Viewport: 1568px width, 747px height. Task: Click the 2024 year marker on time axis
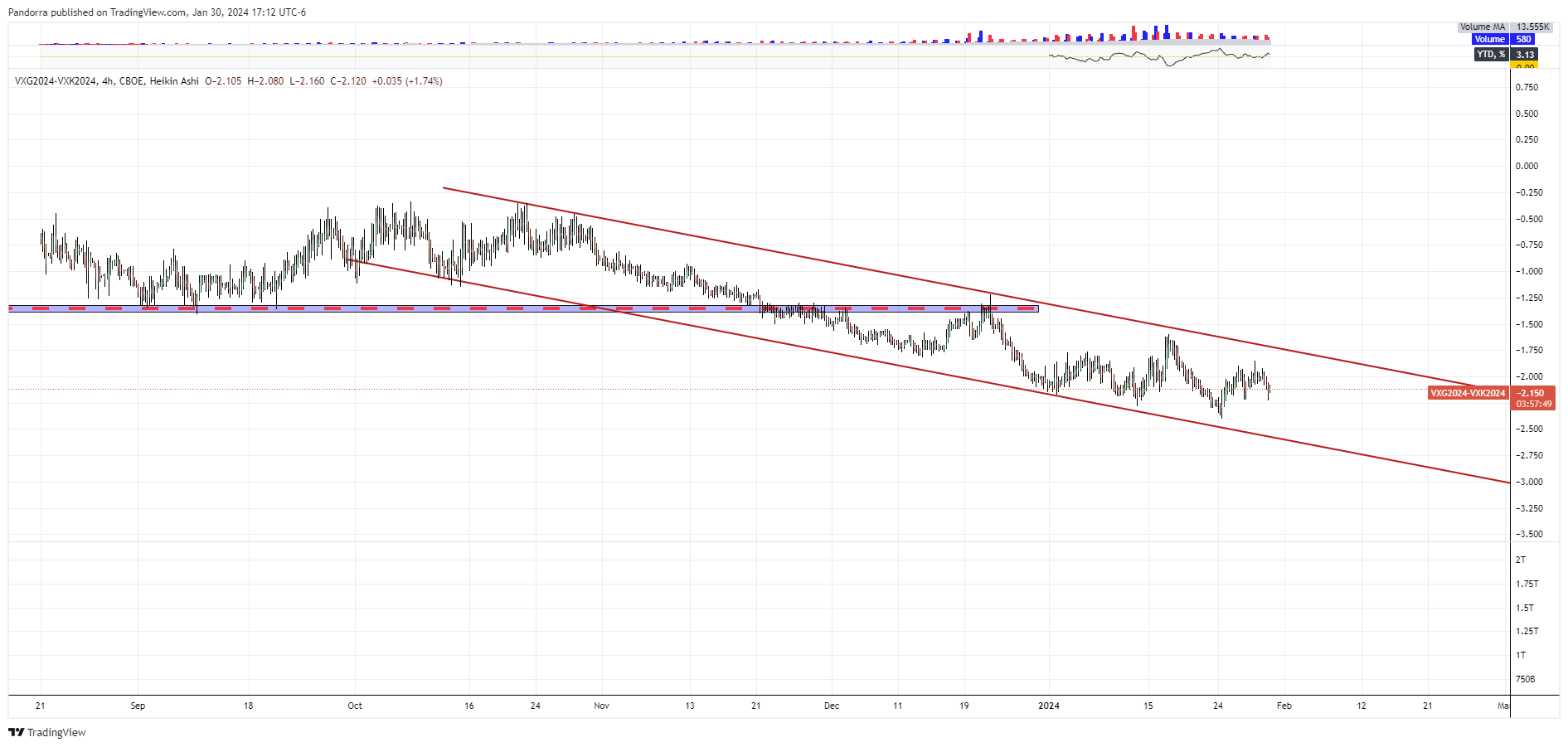1049,706
